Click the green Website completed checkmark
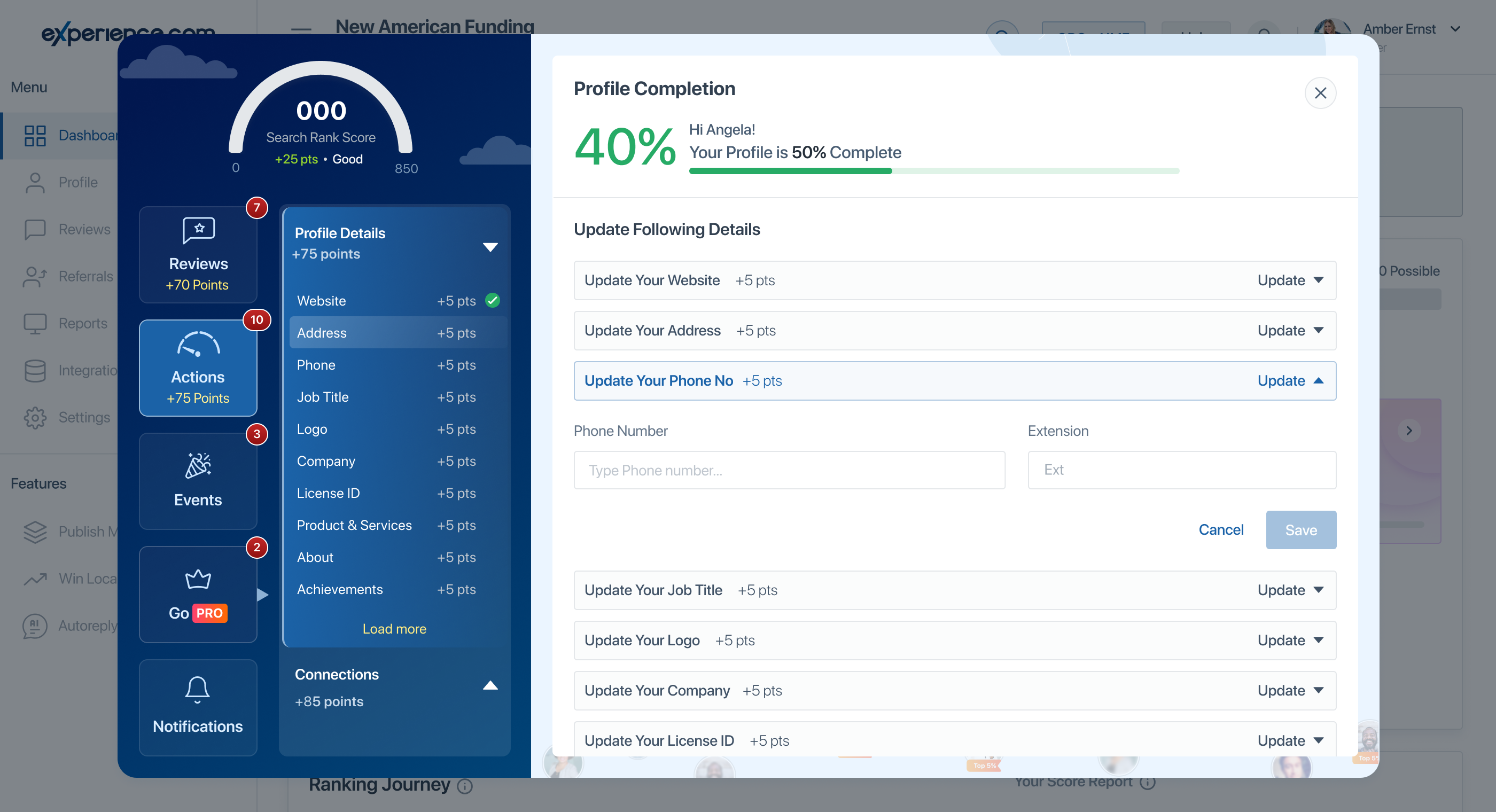 (x=493, y=300)
